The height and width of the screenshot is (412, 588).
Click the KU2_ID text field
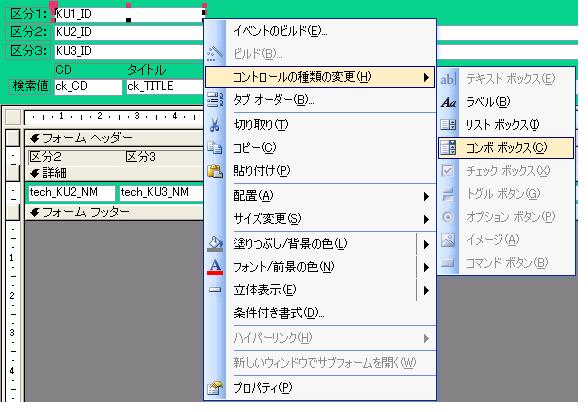[129, 32]
